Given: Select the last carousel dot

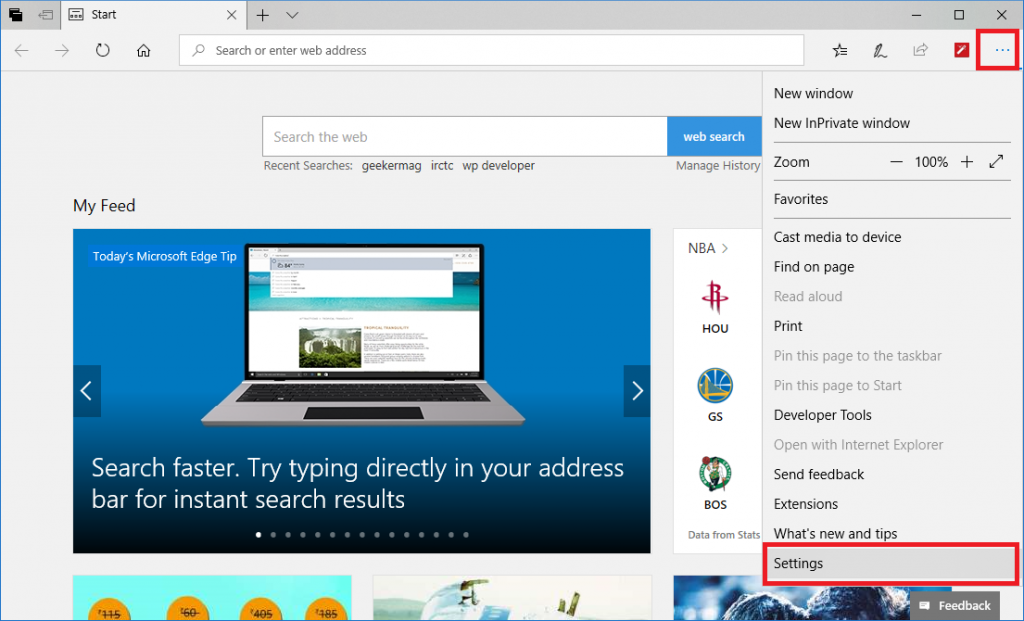Looking at the screenshot, I should 466,535.
